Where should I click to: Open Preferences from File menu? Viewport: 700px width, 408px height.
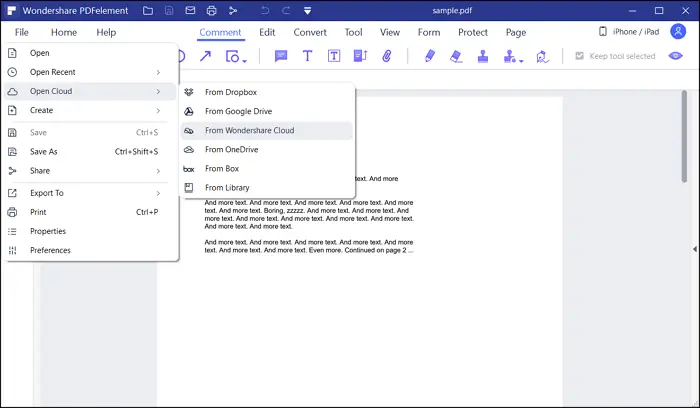click(x=89, y=250)
